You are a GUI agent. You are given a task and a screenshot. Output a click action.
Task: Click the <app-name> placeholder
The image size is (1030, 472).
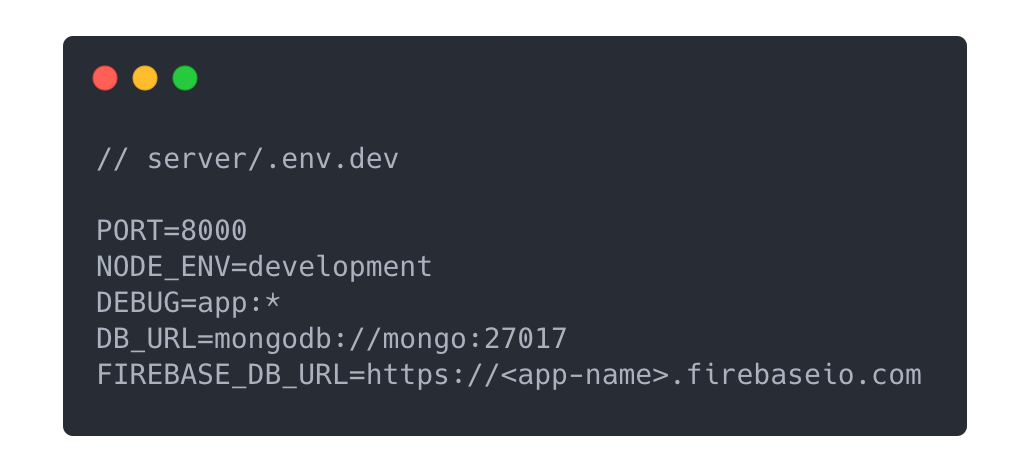[x=583, y=375]
